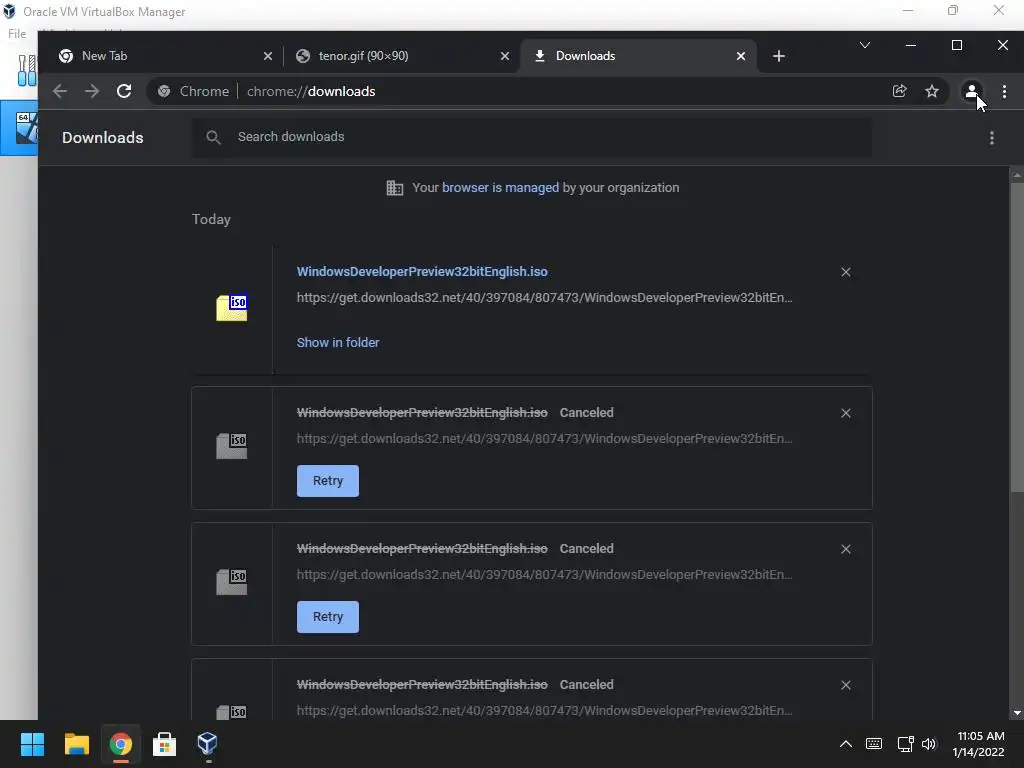Remove the completed ISO download from list
1024x768 pixels.
coord(846,272)
